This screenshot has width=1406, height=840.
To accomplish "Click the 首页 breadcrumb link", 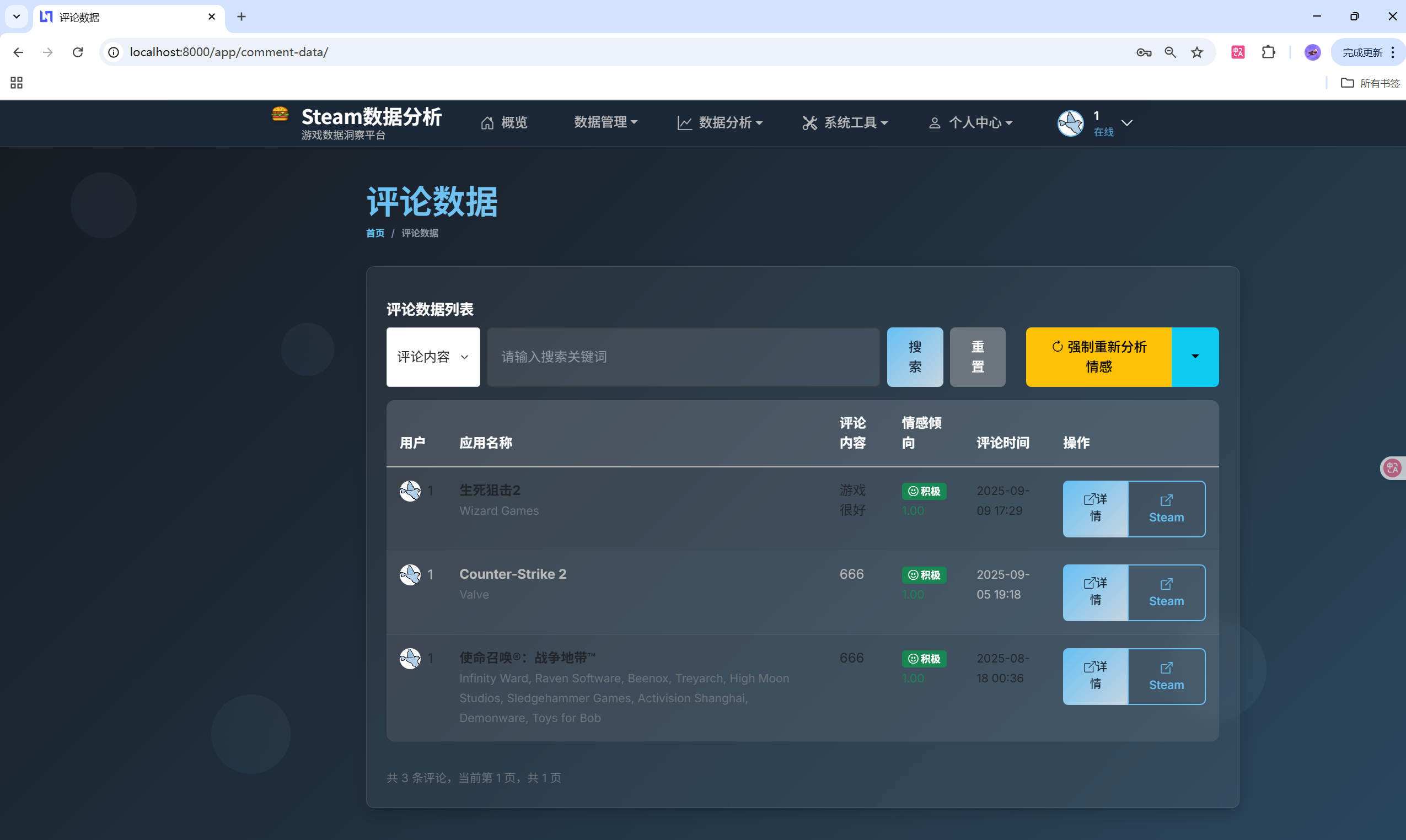I will (375, 233).
